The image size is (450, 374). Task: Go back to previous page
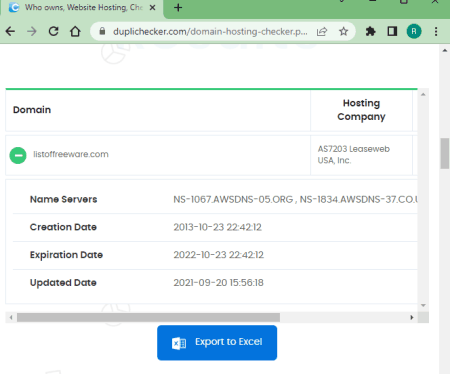tap(10, 32)
